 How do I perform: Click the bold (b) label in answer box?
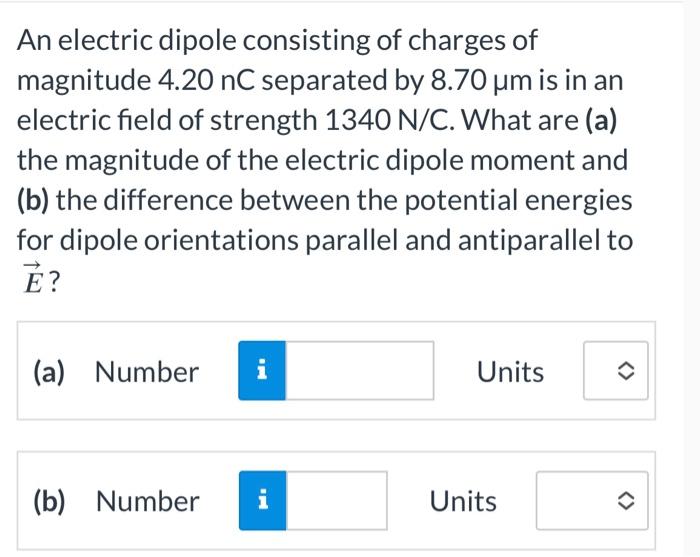point(50,501)
